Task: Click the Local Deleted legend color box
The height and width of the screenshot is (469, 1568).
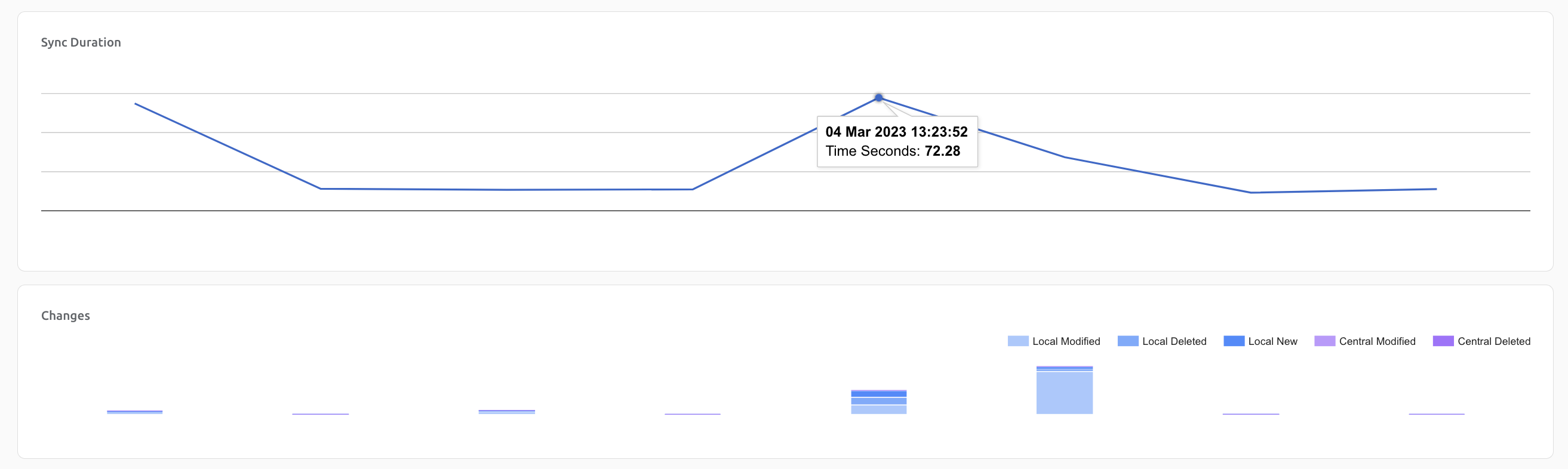Action: pyautogui.click(x=1127, y=341)
